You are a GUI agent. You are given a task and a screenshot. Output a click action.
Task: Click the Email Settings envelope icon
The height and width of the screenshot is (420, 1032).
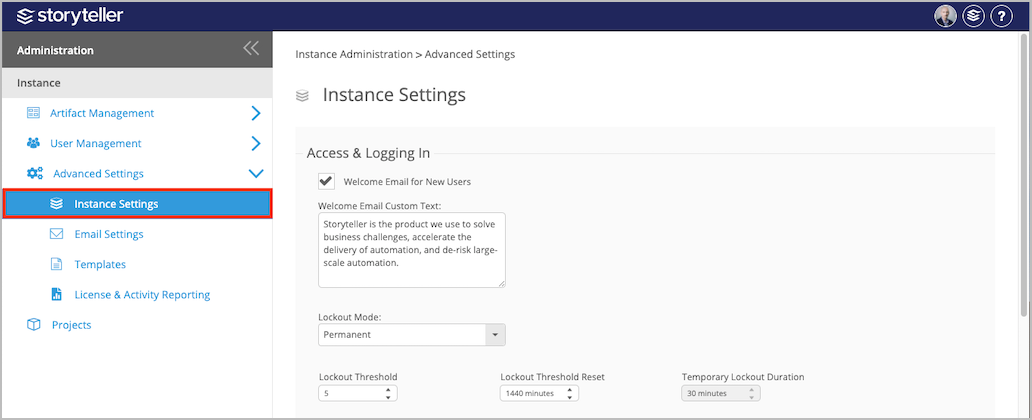[57, 234]
